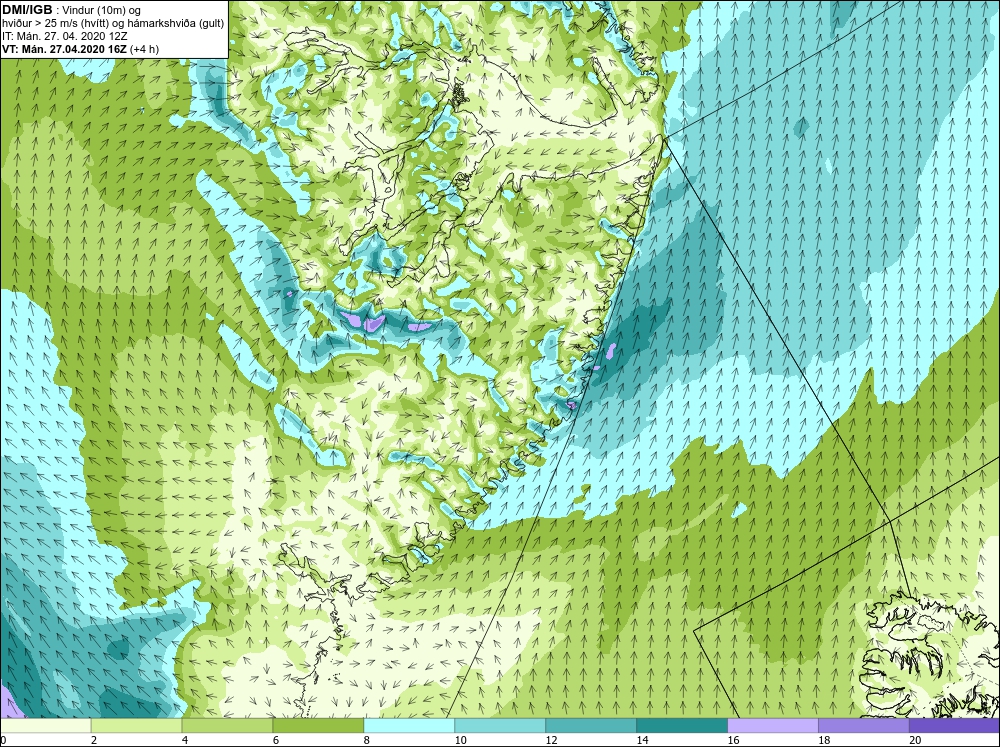Viewport: 1000px width, 747px height.
Task: Click the 6-8 m/s olive green legend swatch
Action: (x=318, y=725)
